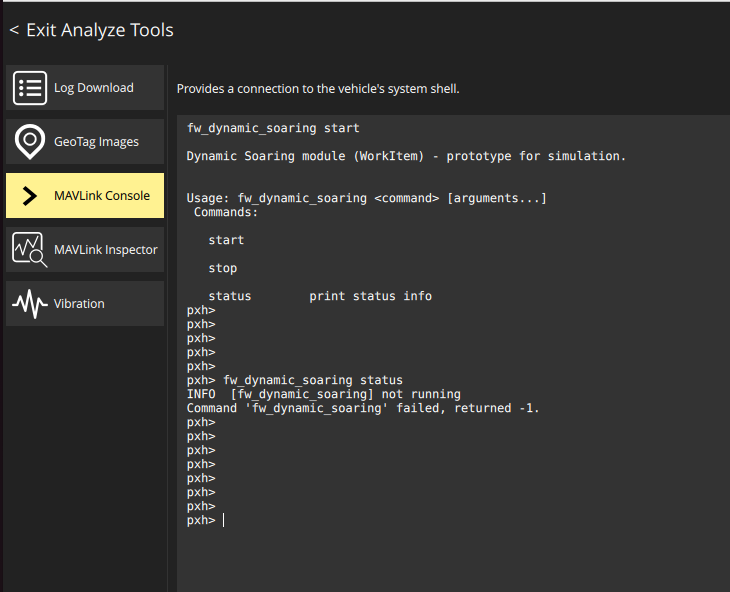Go to MAVLink Inspector label
730x592 pixels.
[105, 250]
